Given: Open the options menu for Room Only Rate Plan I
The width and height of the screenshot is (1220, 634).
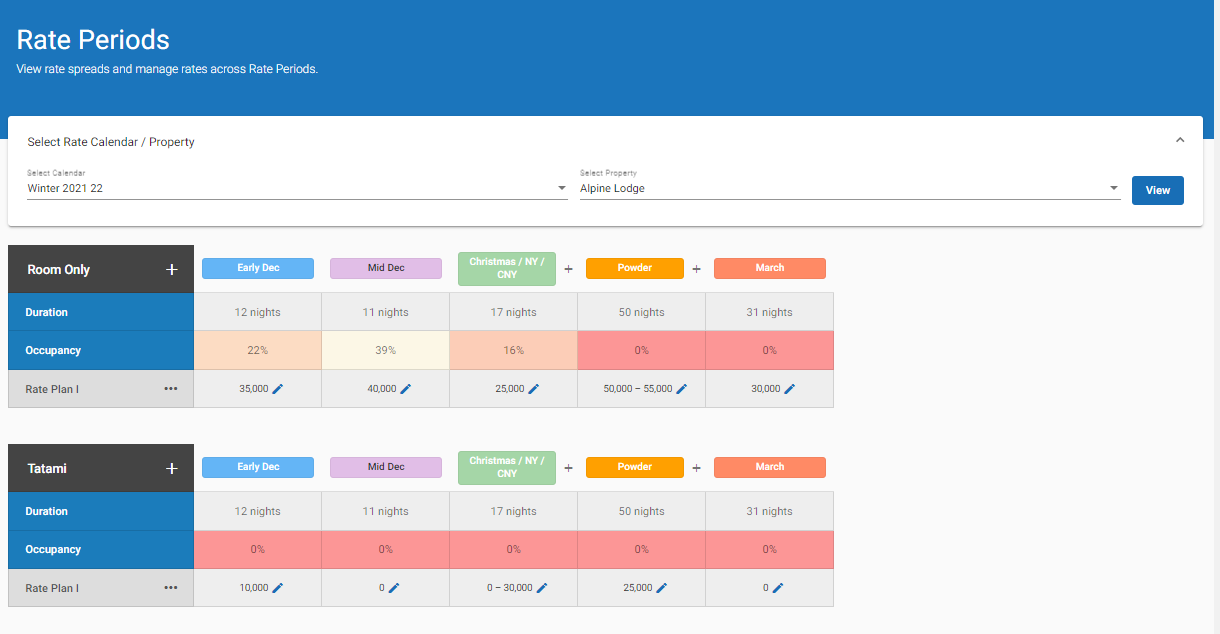Looking at the screenshot, I should [171, 389].
